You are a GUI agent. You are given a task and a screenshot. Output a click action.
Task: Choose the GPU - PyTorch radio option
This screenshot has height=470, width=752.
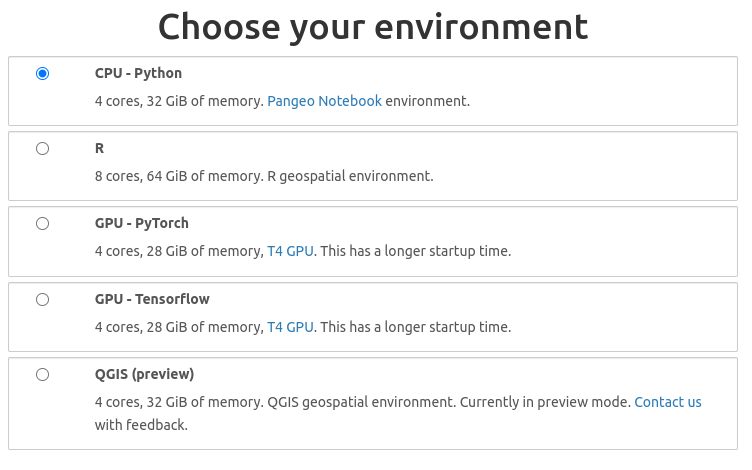point(43,223)
